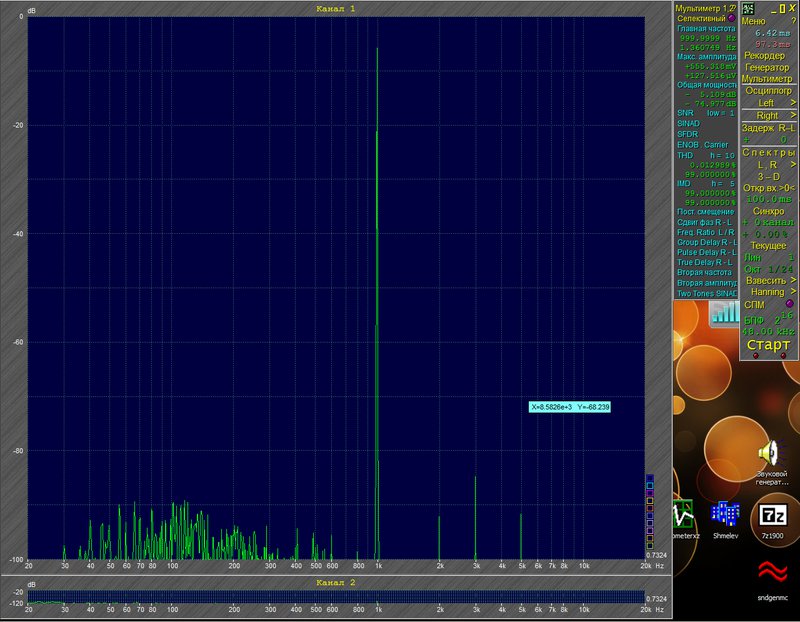Image resolution: width=800 pixels, height=622 pixels.
Task: Click the БПФ 2^16 size setting
Action: (x=768, y=319)
